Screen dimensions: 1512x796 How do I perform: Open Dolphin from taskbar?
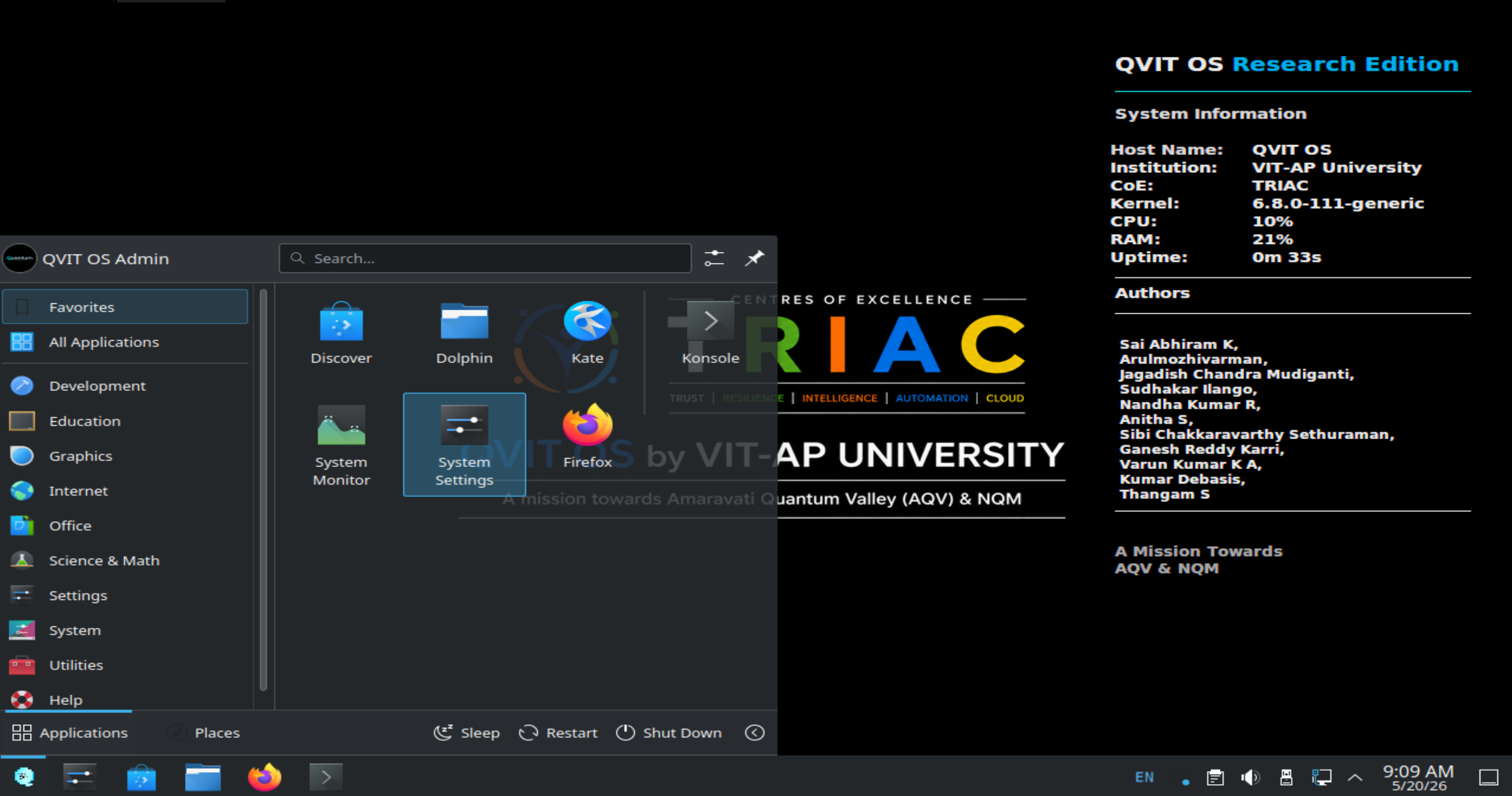(x=203, y=777)
